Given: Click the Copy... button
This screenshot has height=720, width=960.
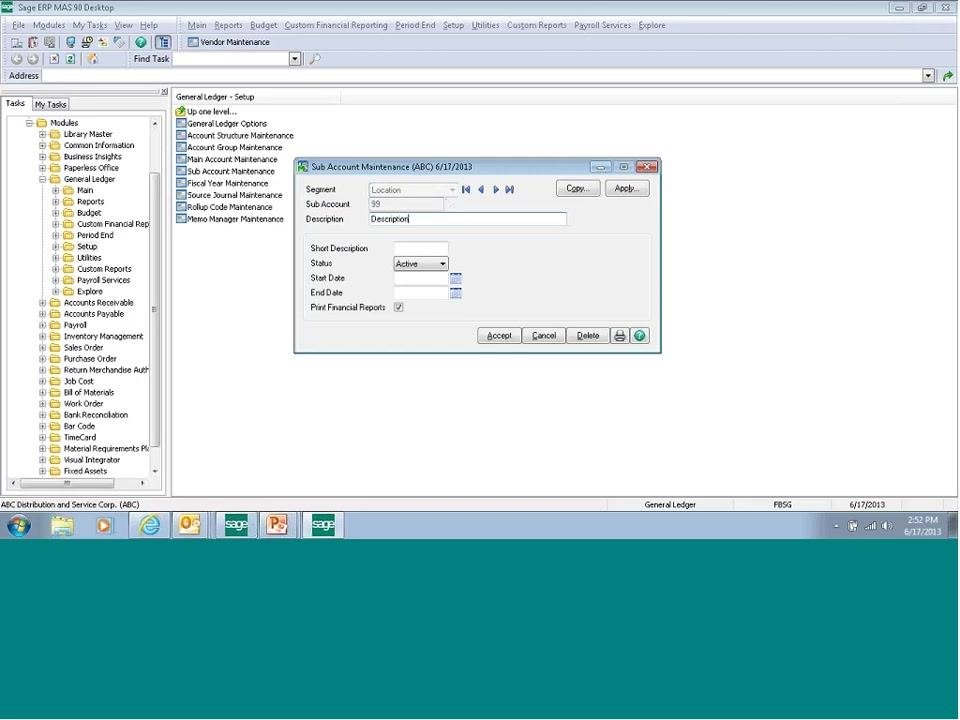Looking at the screenshot, I should pyautogui.click(x=578, y=189).
